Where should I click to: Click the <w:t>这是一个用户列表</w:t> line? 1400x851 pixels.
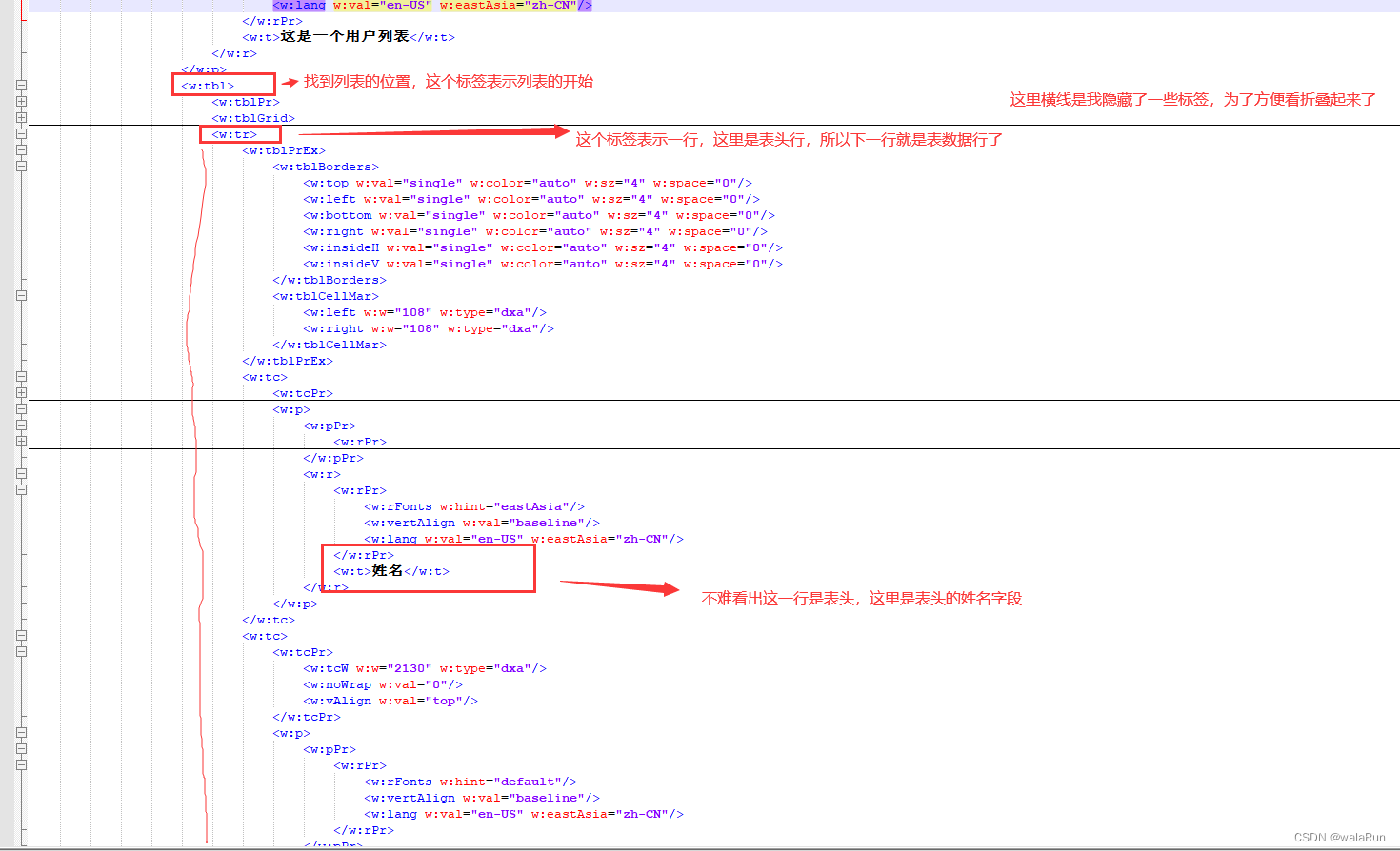(x=349, y=37)
